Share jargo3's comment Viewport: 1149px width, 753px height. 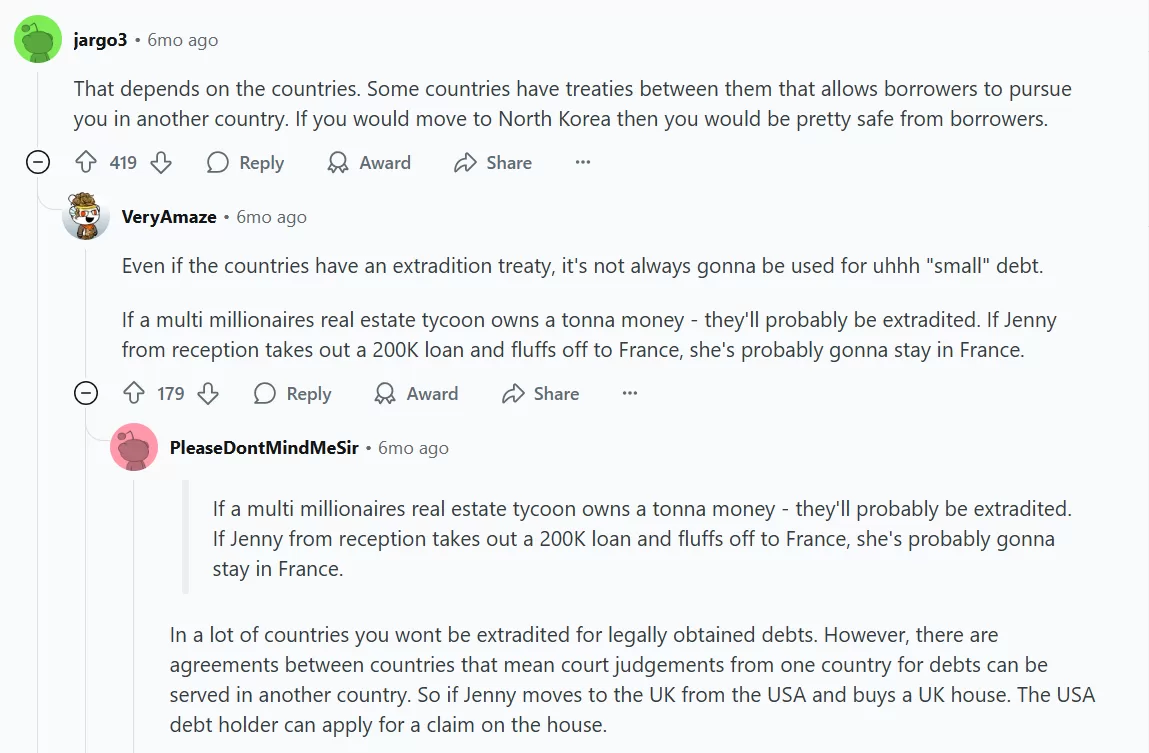(x=493, y=163)
